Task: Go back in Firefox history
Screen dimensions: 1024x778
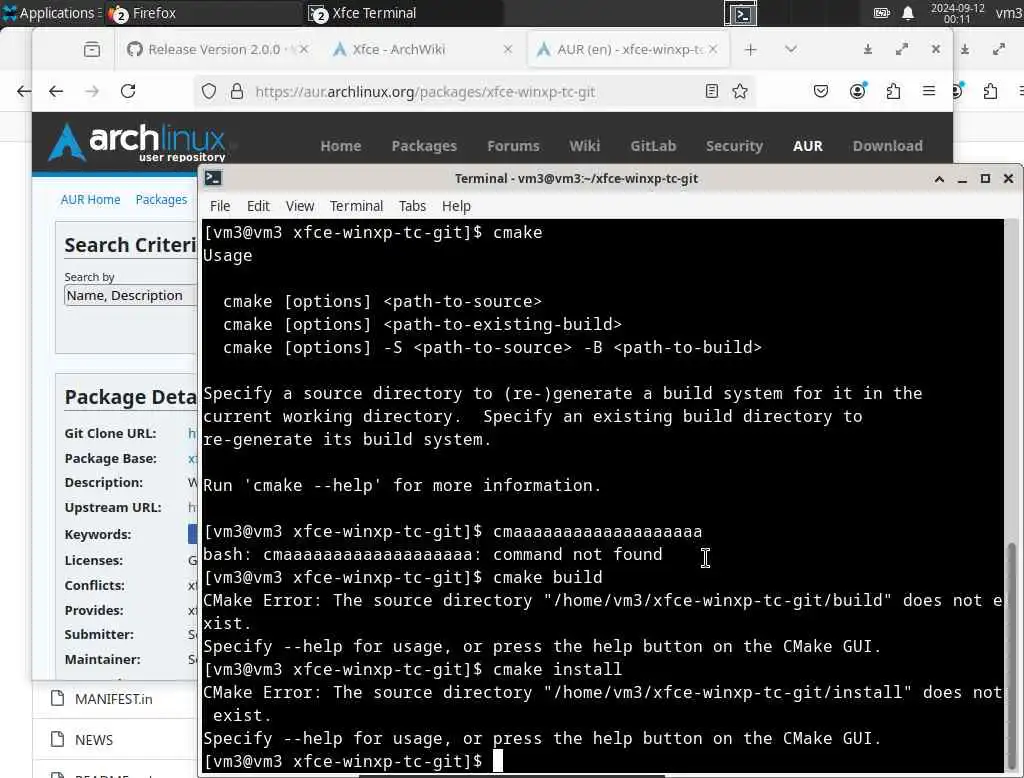Action: click(x=56, y=91)
